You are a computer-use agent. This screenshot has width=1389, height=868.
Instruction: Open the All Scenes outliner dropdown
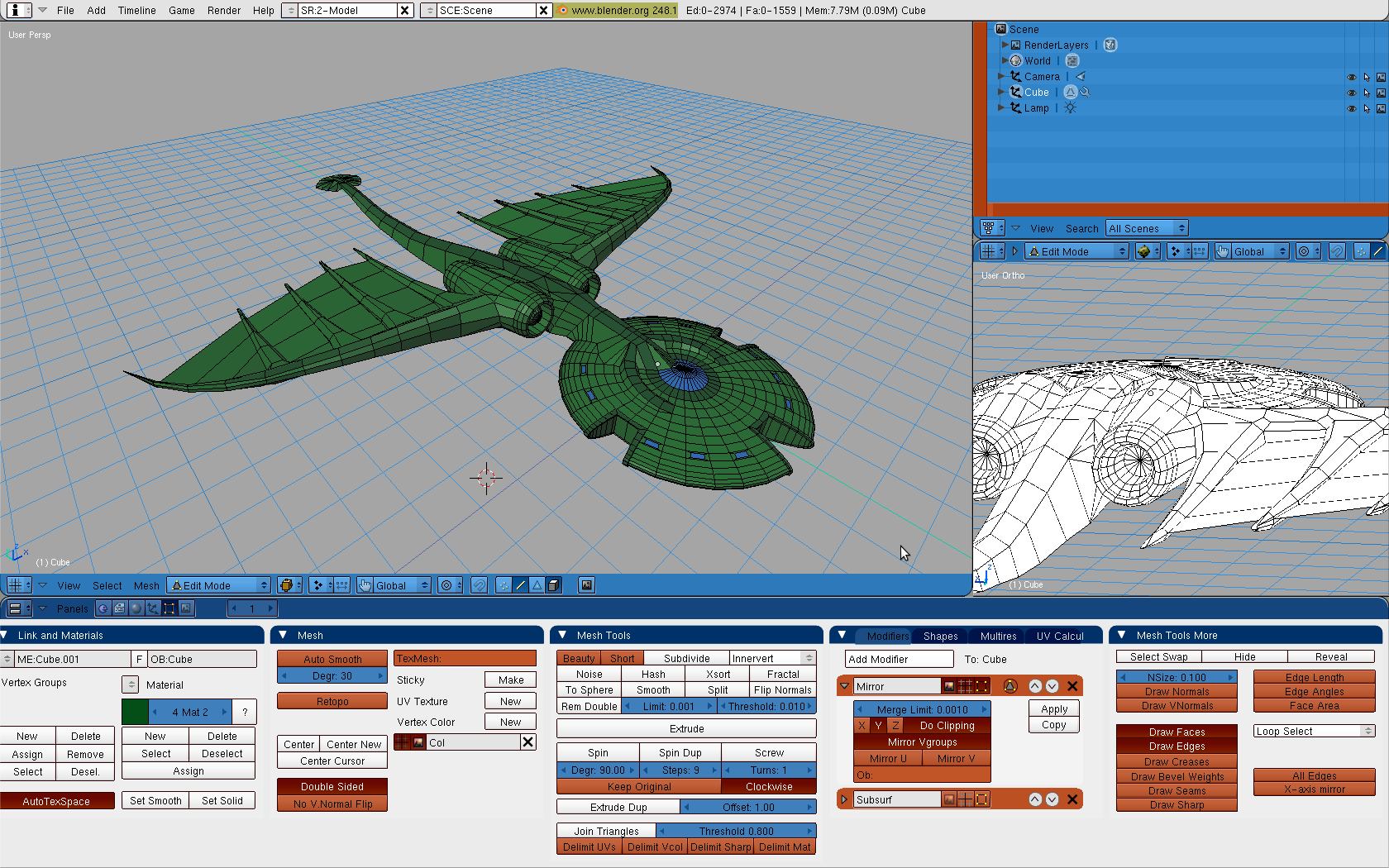[1146, 228]
